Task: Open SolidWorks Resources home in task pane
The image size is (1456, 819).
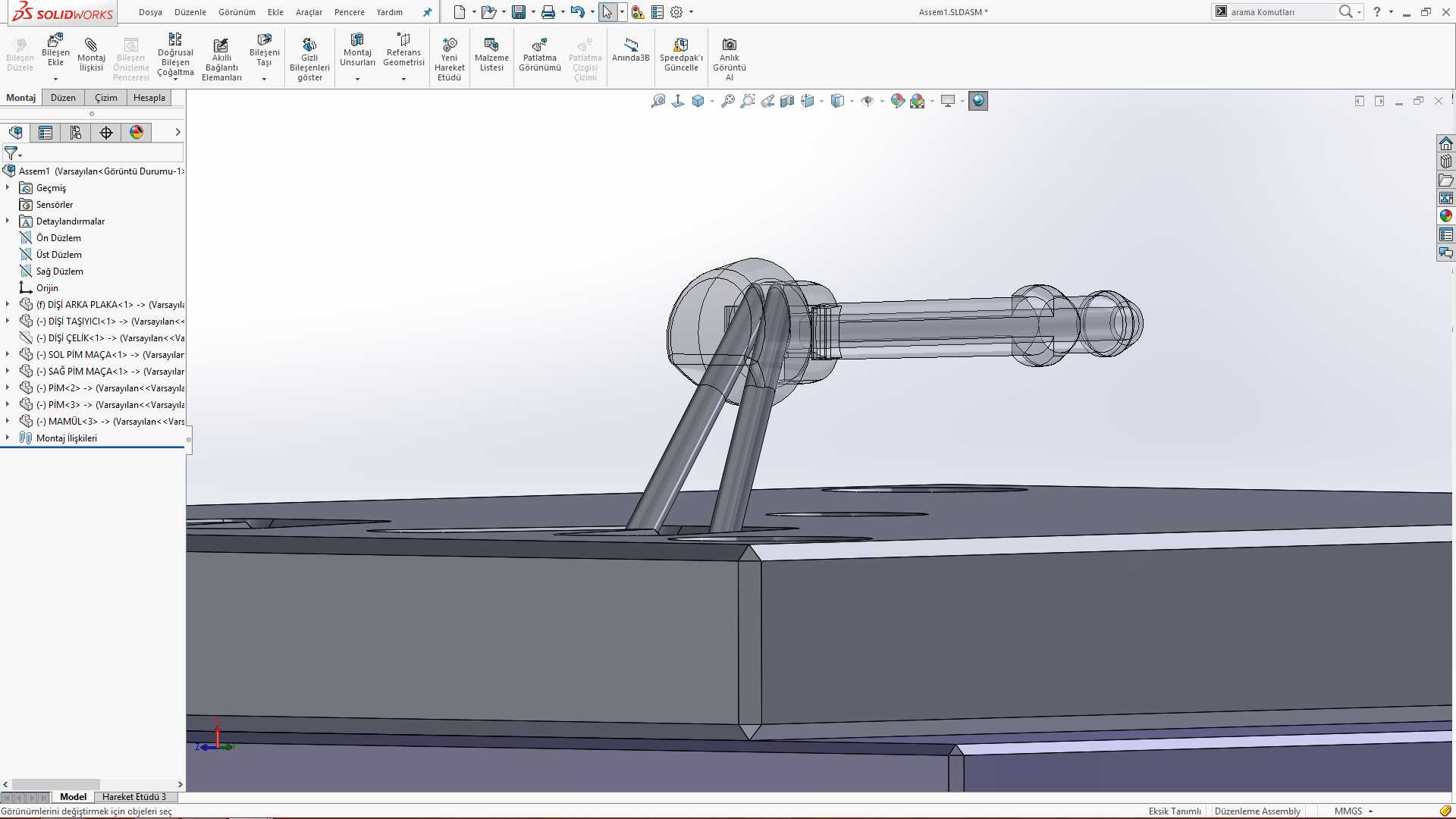Action: [x=1445, y=143]
